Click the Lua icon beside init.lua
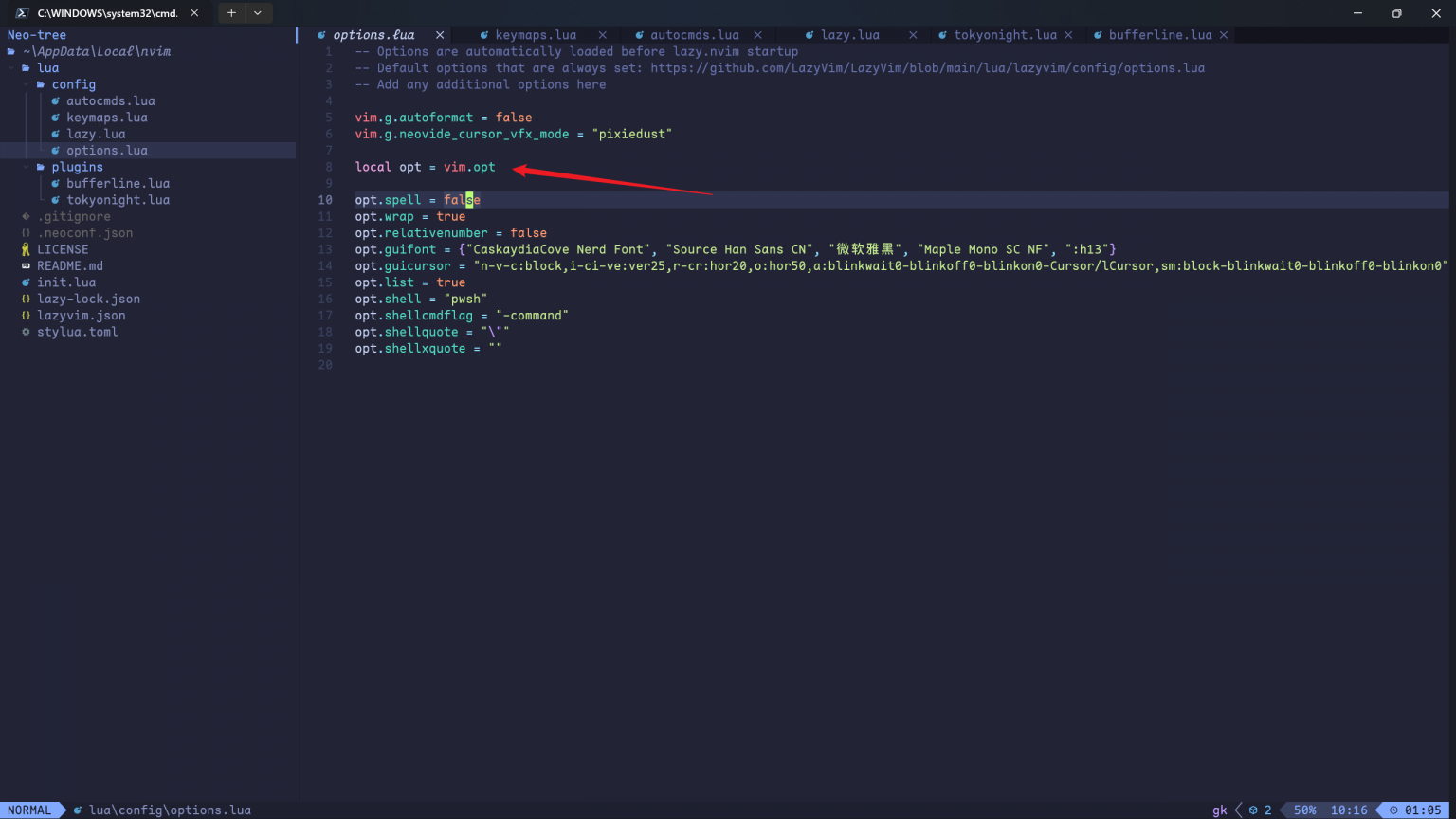 pyautogui.click(x=26, y=282)
